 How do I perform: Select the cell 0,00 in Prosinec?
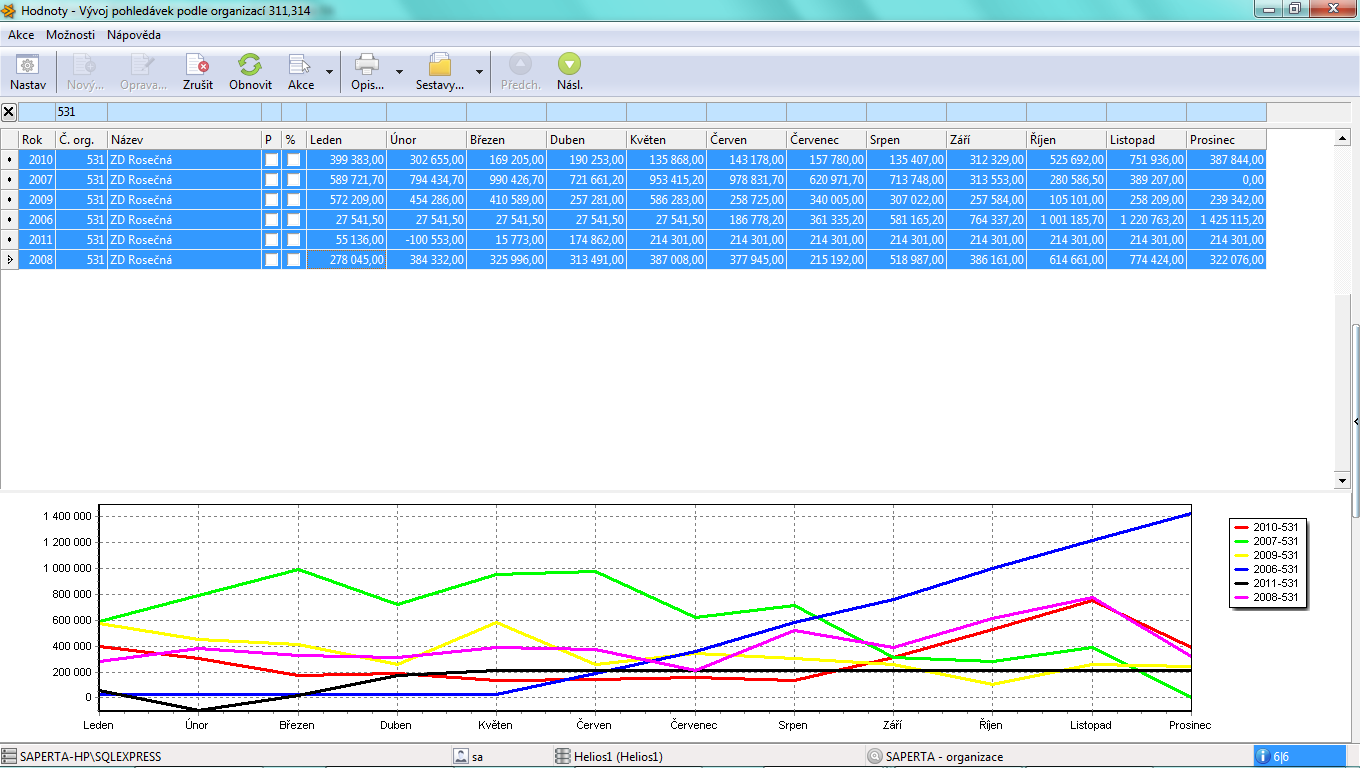click(x=1226, y=179)
